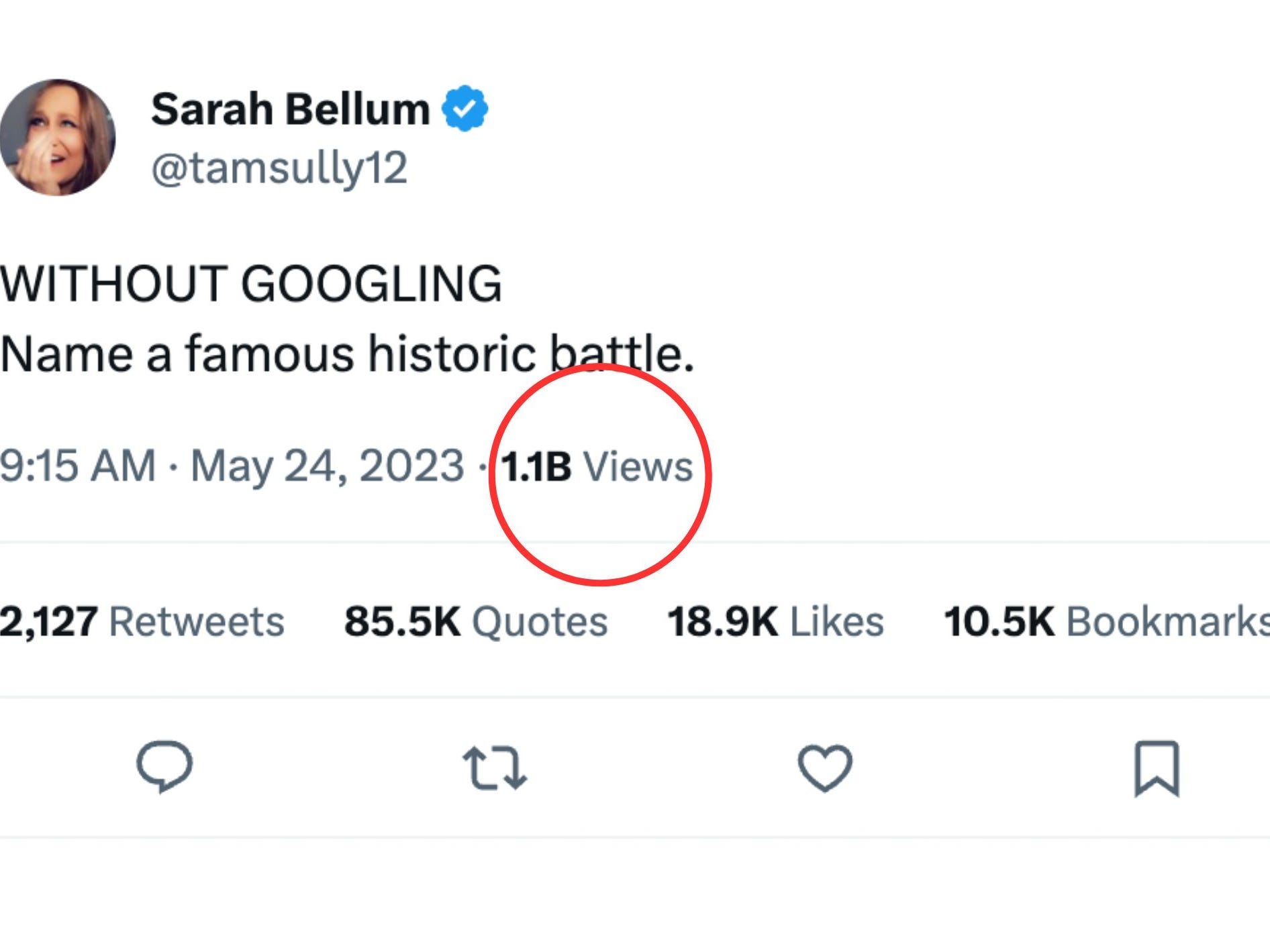This screenshot has width=1270, height=952.
Task: Click the May 24, 2023 date
Action: pos(328,467)
